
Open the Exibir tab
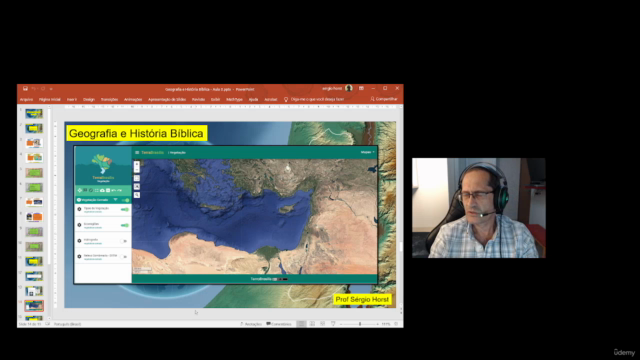tap(216, 99)
